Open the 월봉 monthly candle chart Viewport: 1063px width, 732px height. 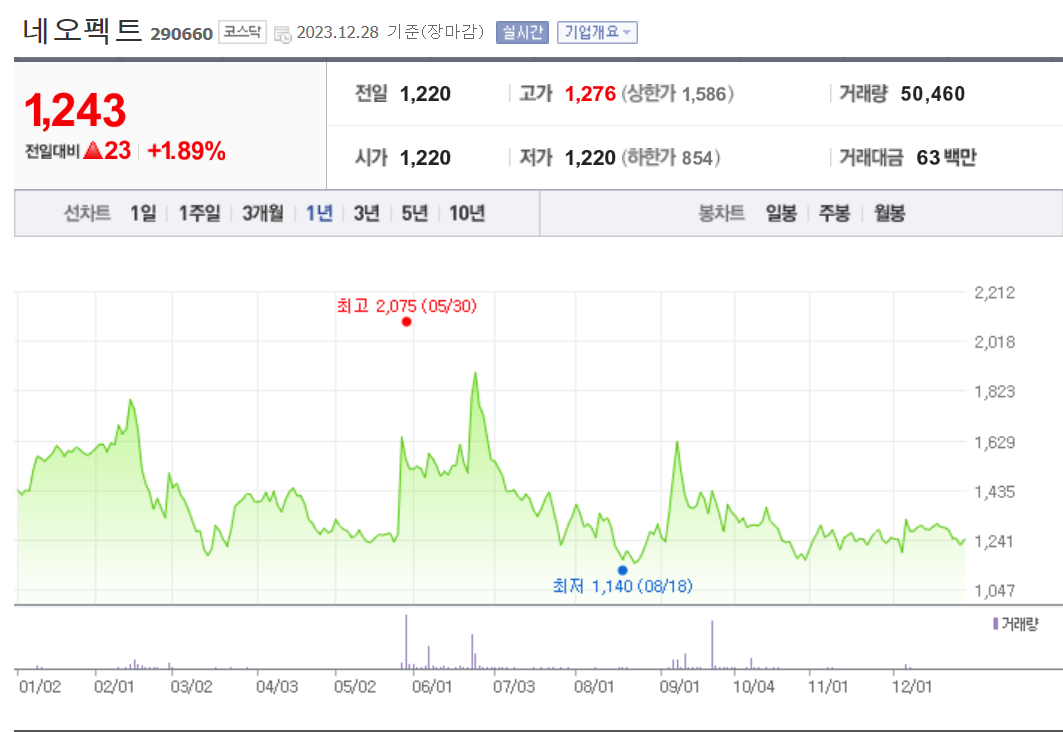click(x=889, y=214)
